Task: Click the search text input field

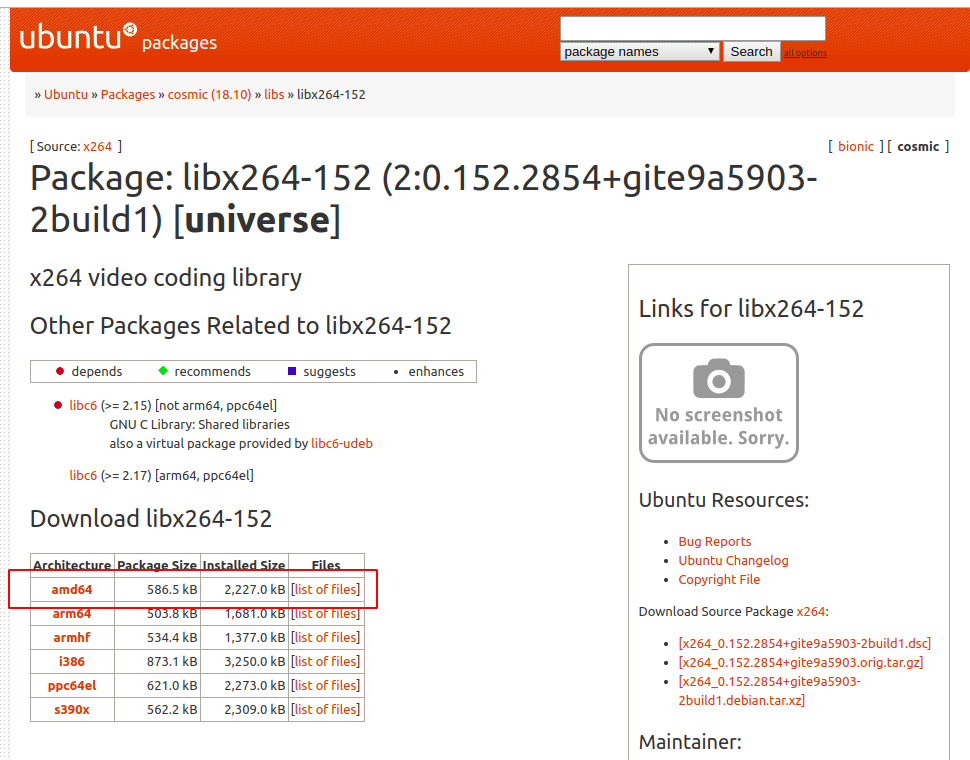Action: 692,28
